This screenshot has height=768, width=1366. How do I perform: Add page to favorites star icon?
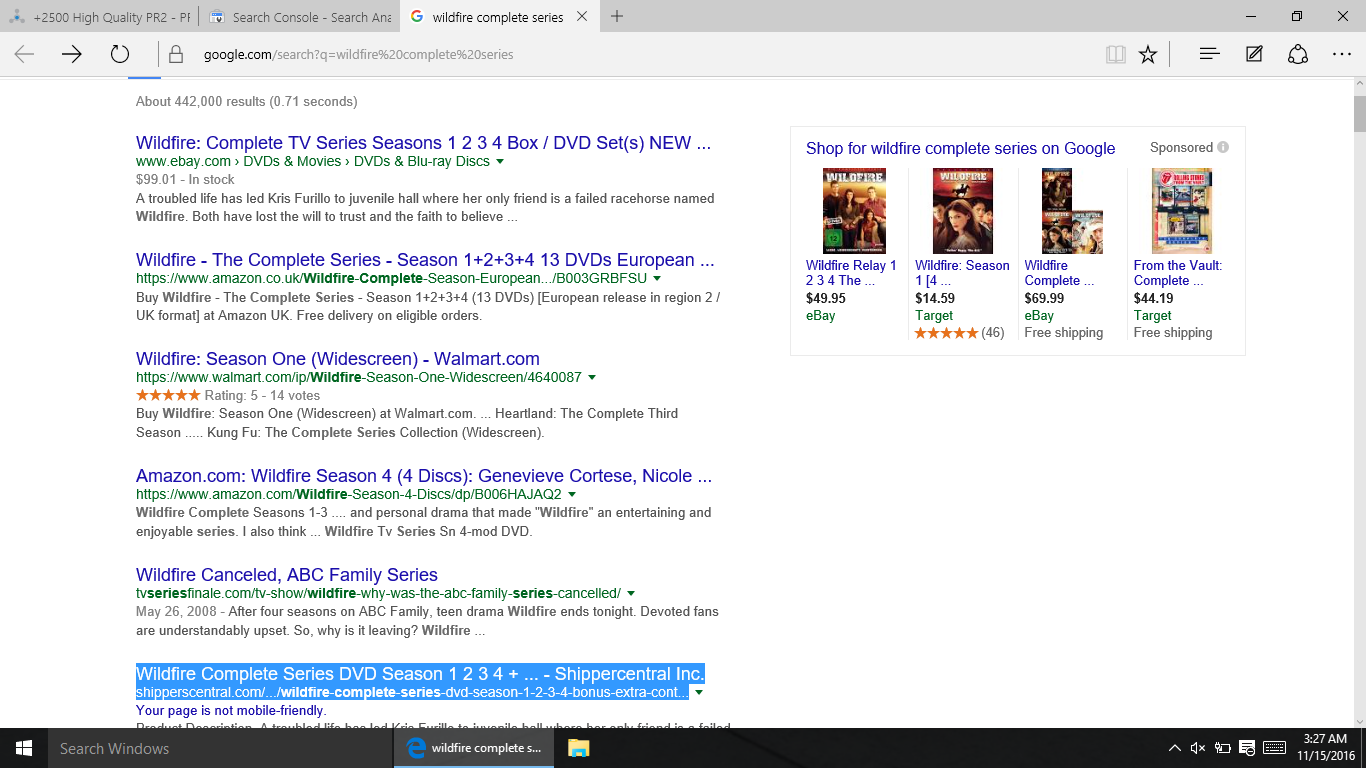point(1148,55)
